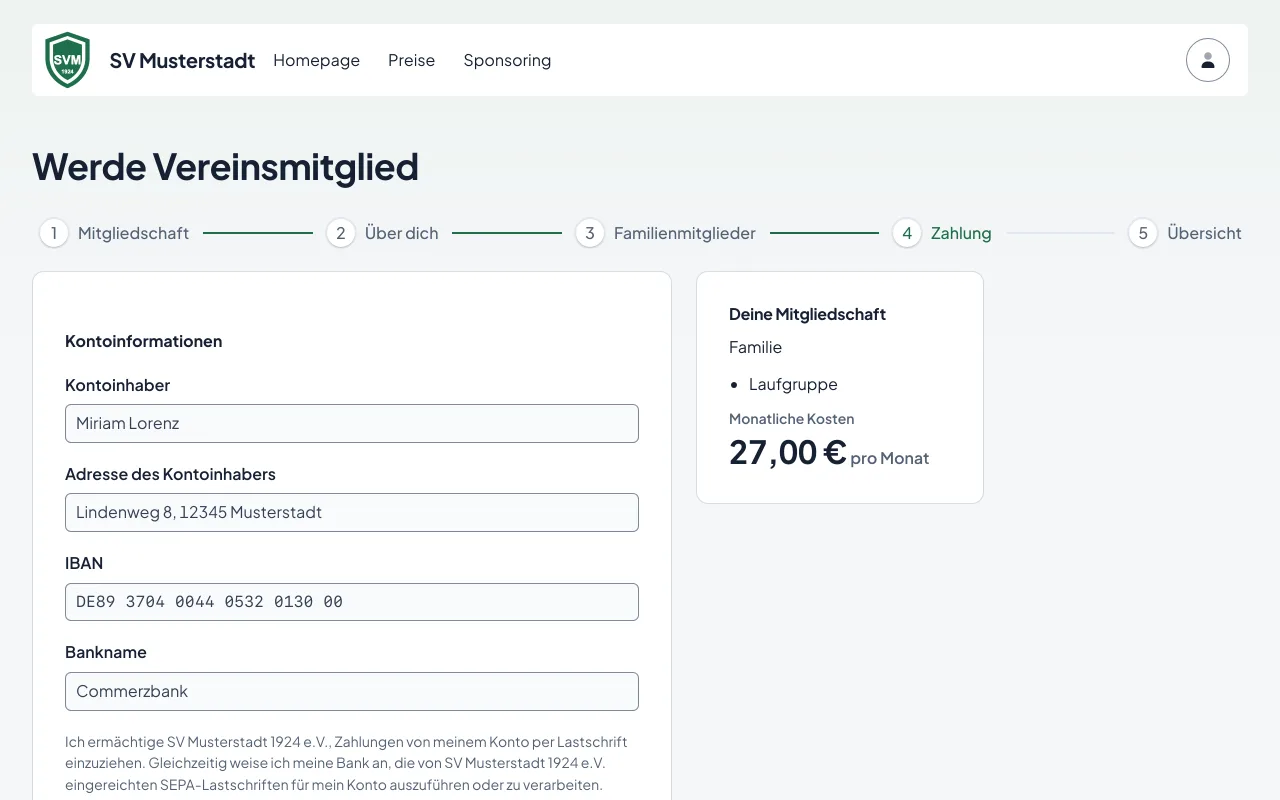Return to step 3 Familienmitglieder
Viewport: 1280px width, 800px height.
pos(666,233)
